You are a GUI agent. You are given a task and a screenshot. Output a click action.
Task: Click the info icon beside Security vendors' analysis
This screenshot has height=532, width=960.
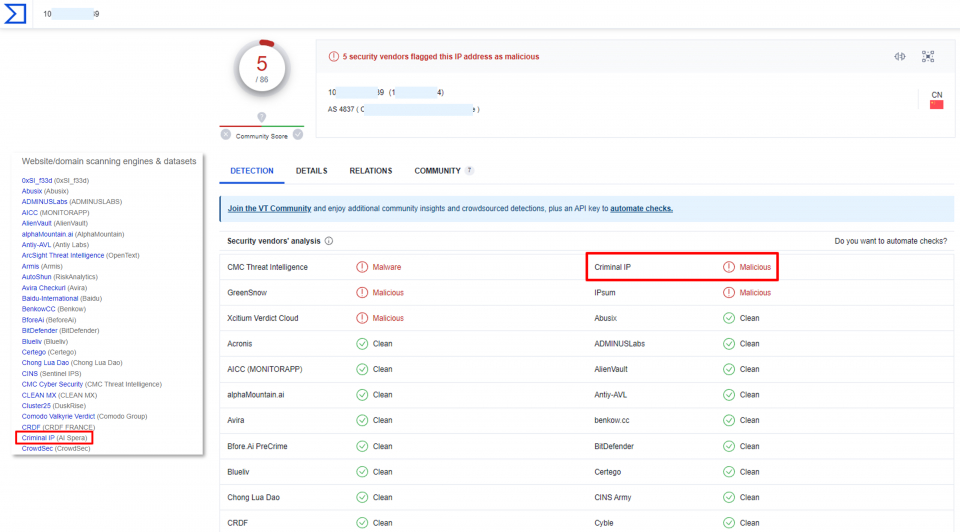329,241
